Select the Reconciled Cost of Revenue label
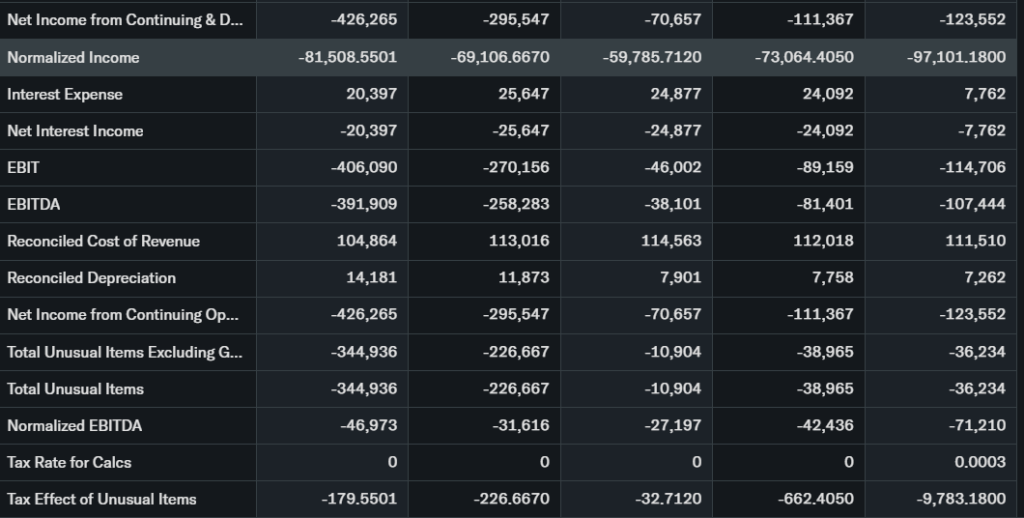This screenshot has width=1024, height=518. tap(103, 241)
